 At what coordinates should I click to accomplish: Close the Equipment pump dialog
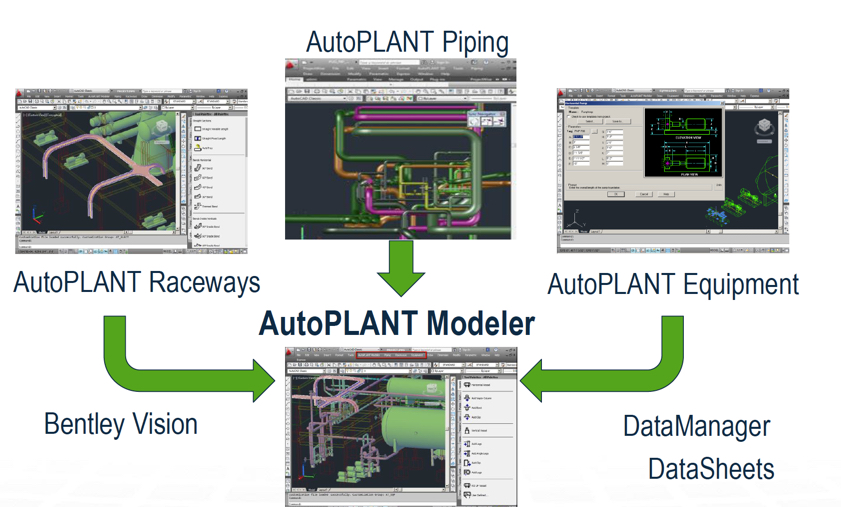[x=722, y=103]
